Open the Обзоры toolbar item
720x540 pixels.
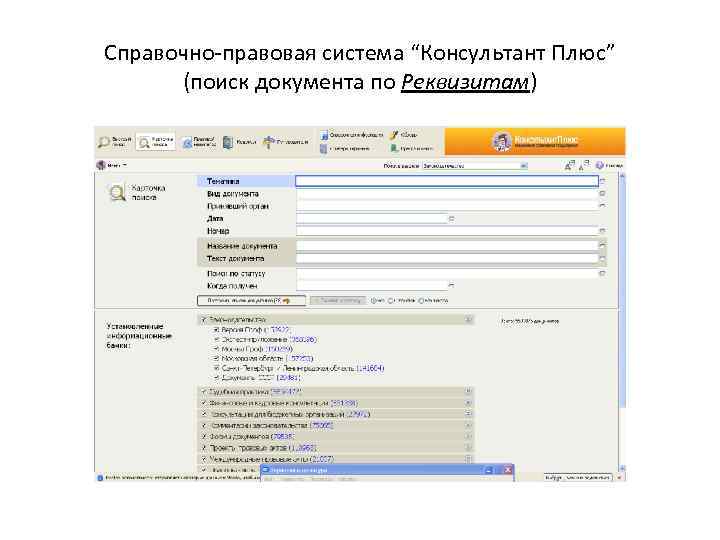pos(404,135)
